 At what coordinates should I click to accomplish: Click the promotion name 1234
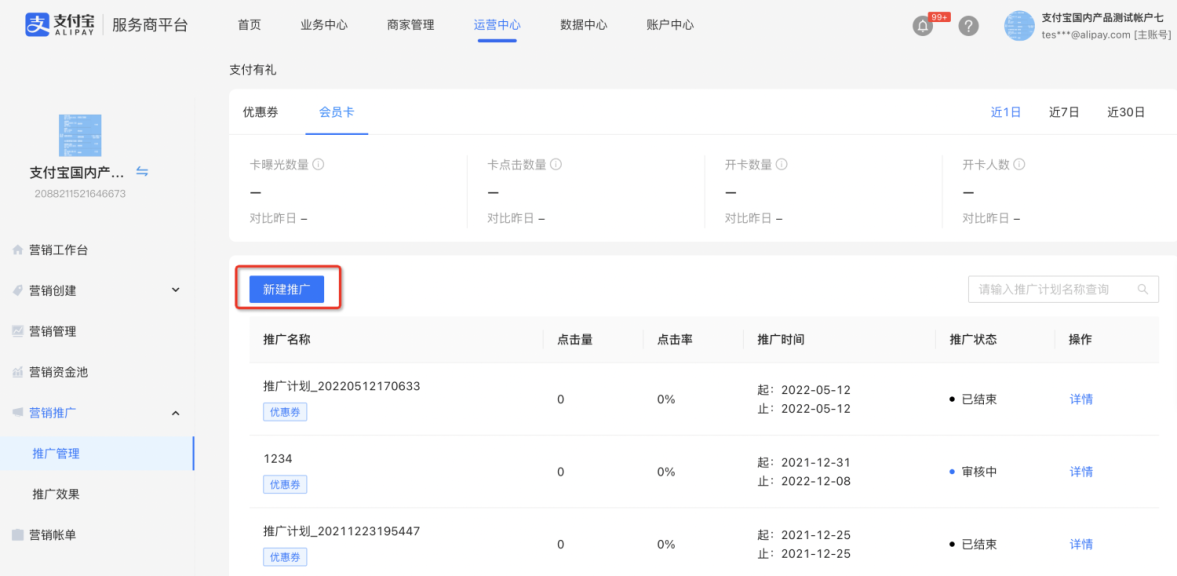pos(278,458)
